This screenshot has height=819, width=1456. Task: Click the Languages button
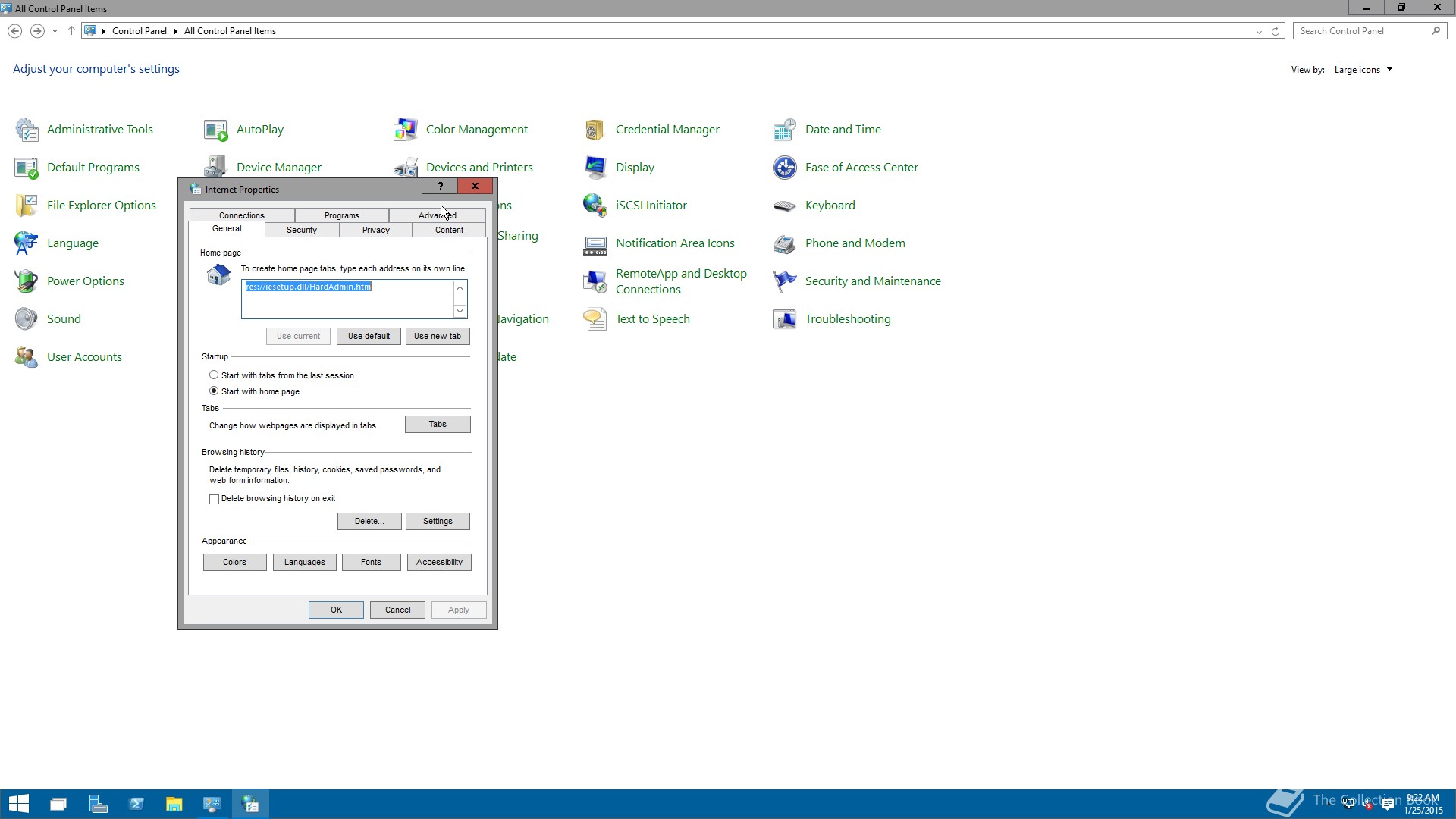click(305, 562)
